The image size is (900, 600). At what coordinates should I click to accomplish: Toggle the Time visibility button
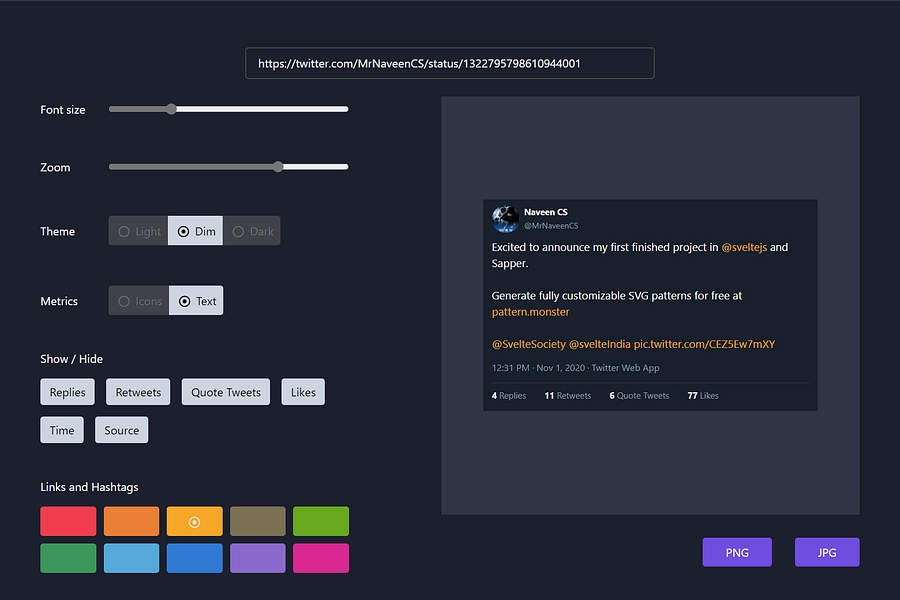point(62,430)
